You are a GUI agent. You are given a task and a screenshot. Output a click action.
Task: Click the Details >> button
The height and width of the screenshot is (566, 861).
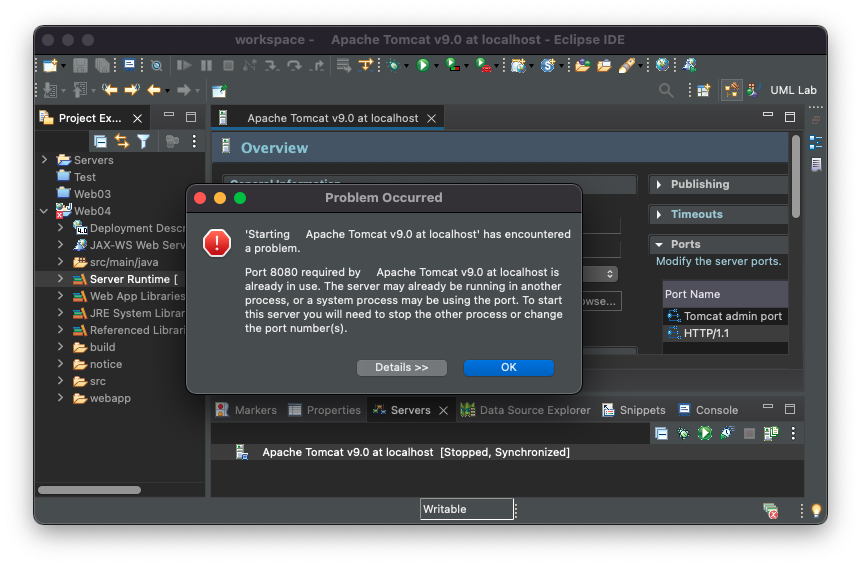401,367
